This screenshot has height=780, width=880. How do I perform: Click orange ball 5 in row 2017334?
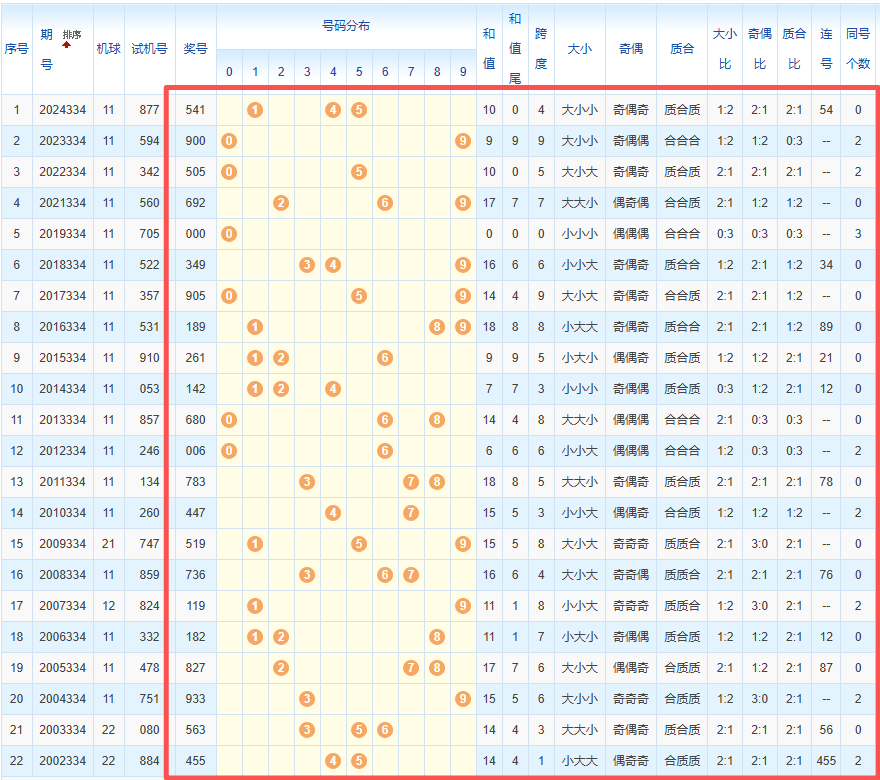point(359,296)
